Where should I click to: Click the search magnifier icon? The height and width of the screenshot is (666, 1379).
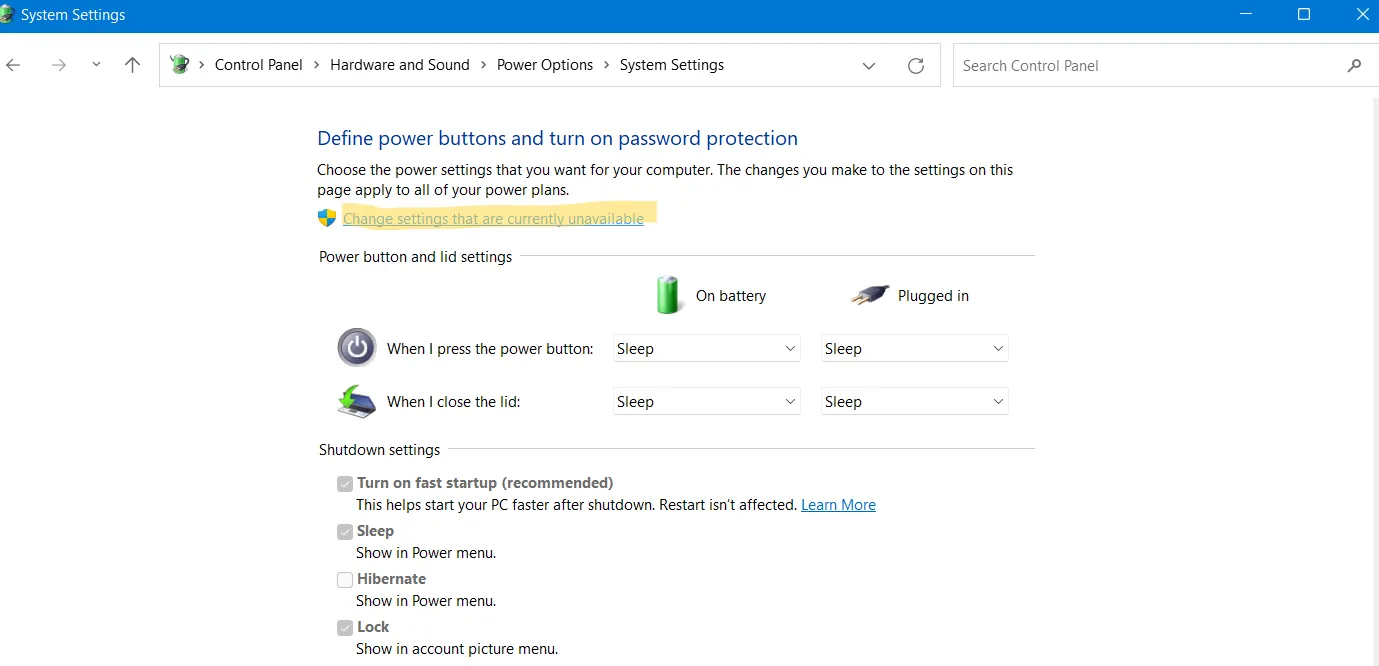[1354, 64]
